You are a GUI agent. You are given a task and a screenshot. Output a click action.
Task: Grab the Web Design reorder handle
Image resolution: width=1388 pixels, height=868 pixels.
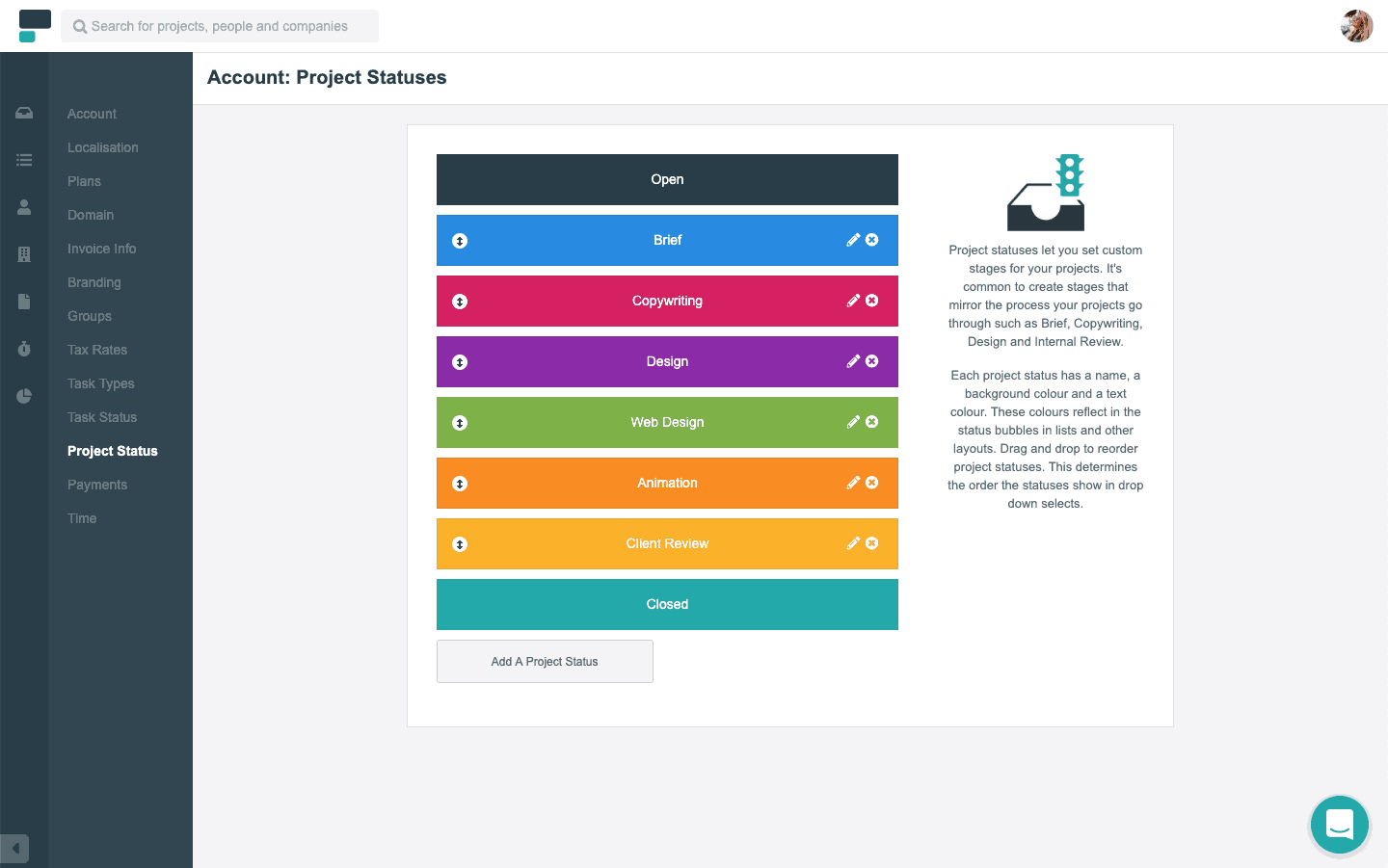coord(460,423)
